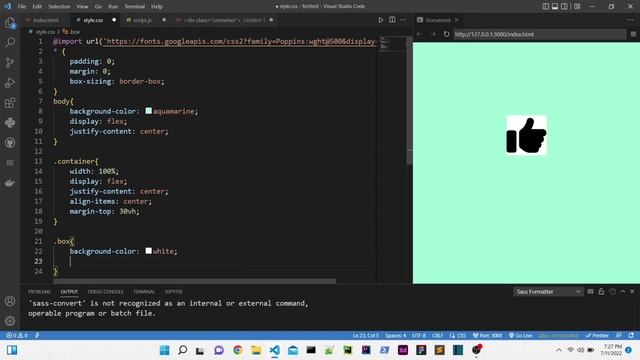Switch to the Debug Console tab
640x360 pixels.
pyautogui.click(x=105, y=291)
